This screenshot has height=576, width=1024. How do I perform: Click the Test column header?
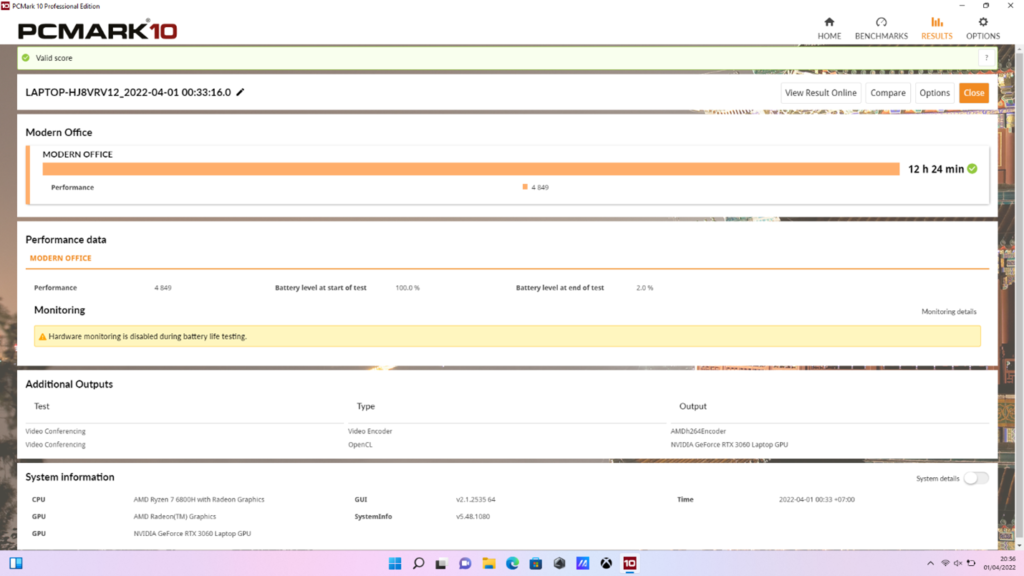pos(41,406)
